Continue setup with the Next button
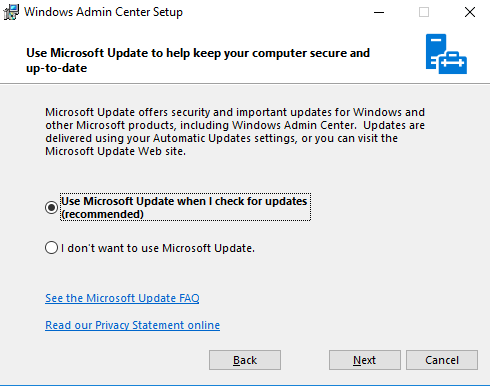The height and width of the screenshot is (386, 490). (365, 360)
